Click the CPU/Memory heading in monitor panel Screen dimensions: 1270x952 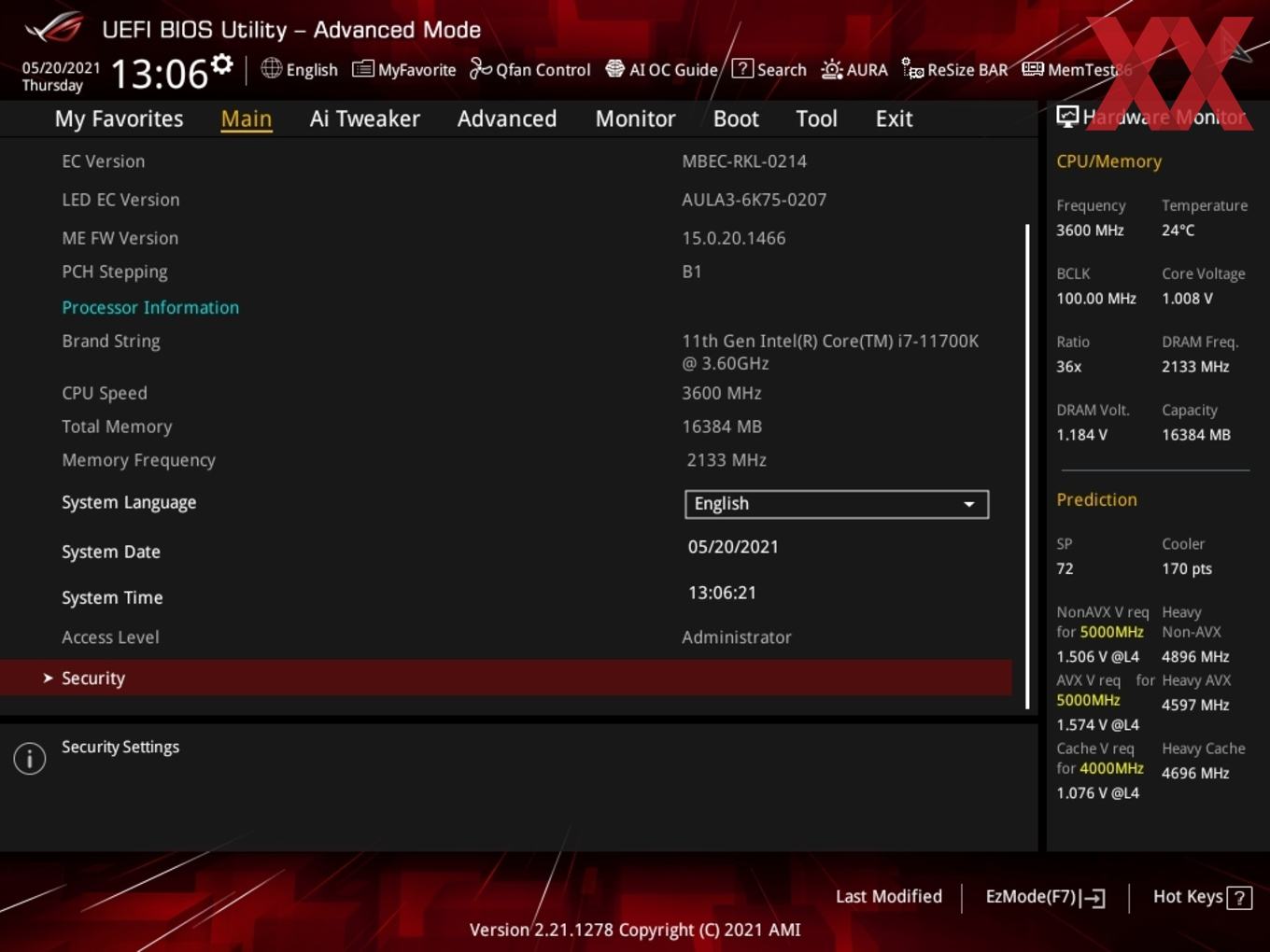1109,161
